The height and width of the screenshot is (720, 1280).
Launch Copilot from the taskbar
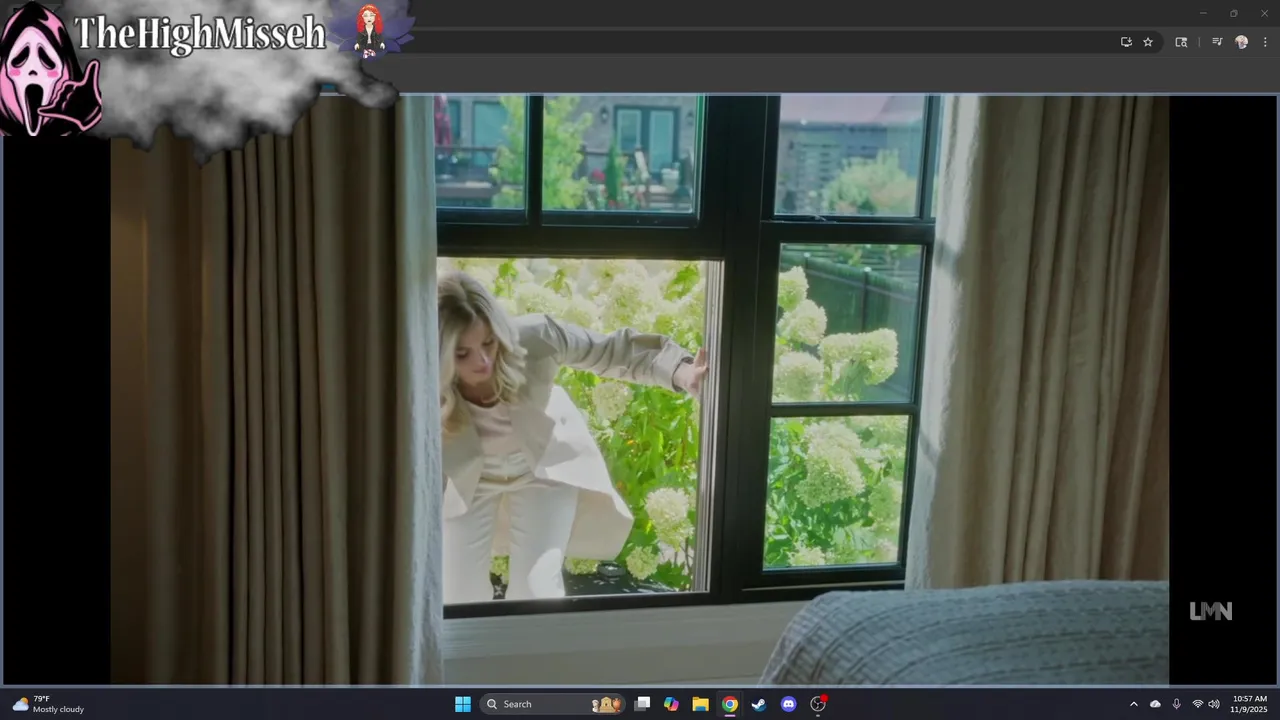click(x=671, y=704)
